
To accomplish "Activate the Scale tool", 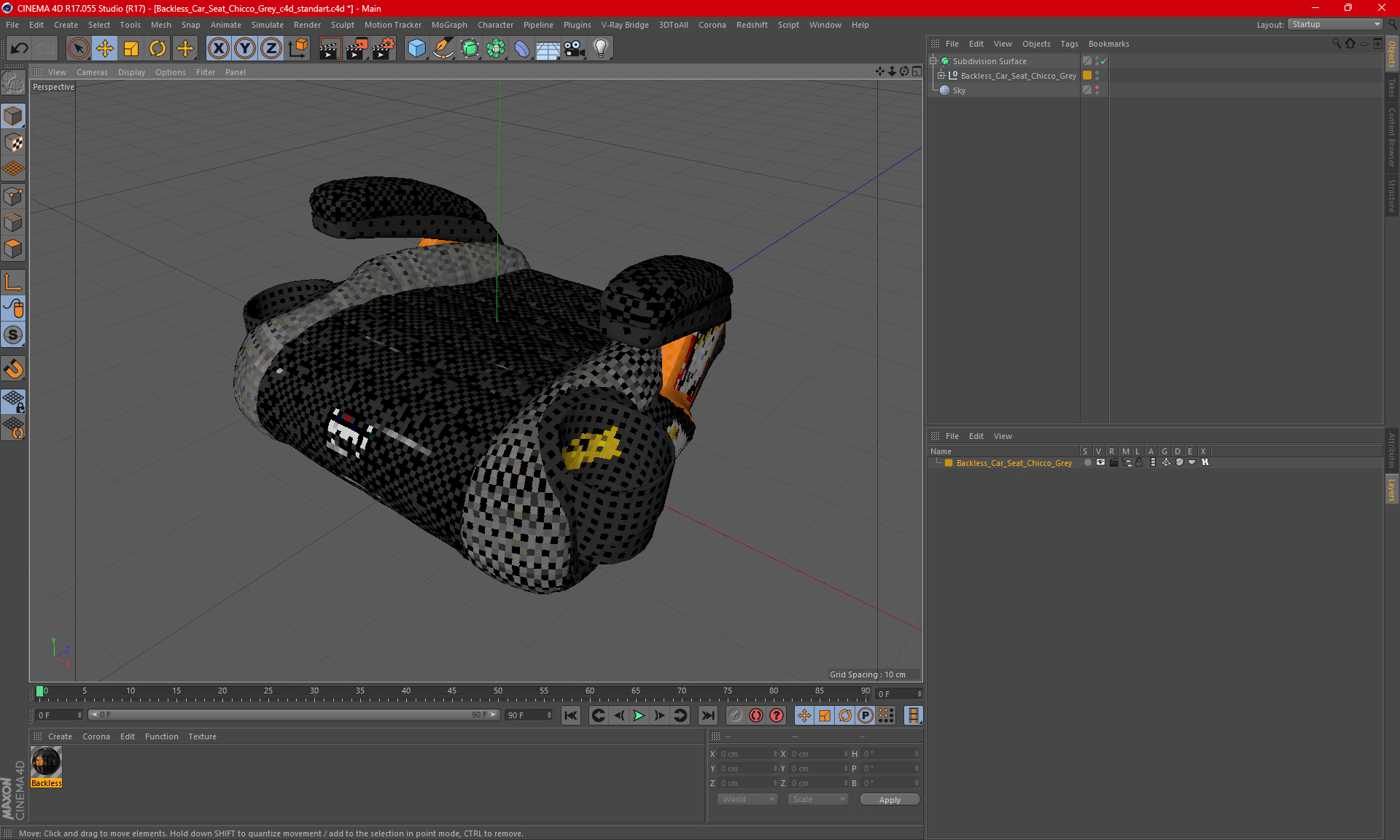I will pyautogui.click(x=131, y=48).
